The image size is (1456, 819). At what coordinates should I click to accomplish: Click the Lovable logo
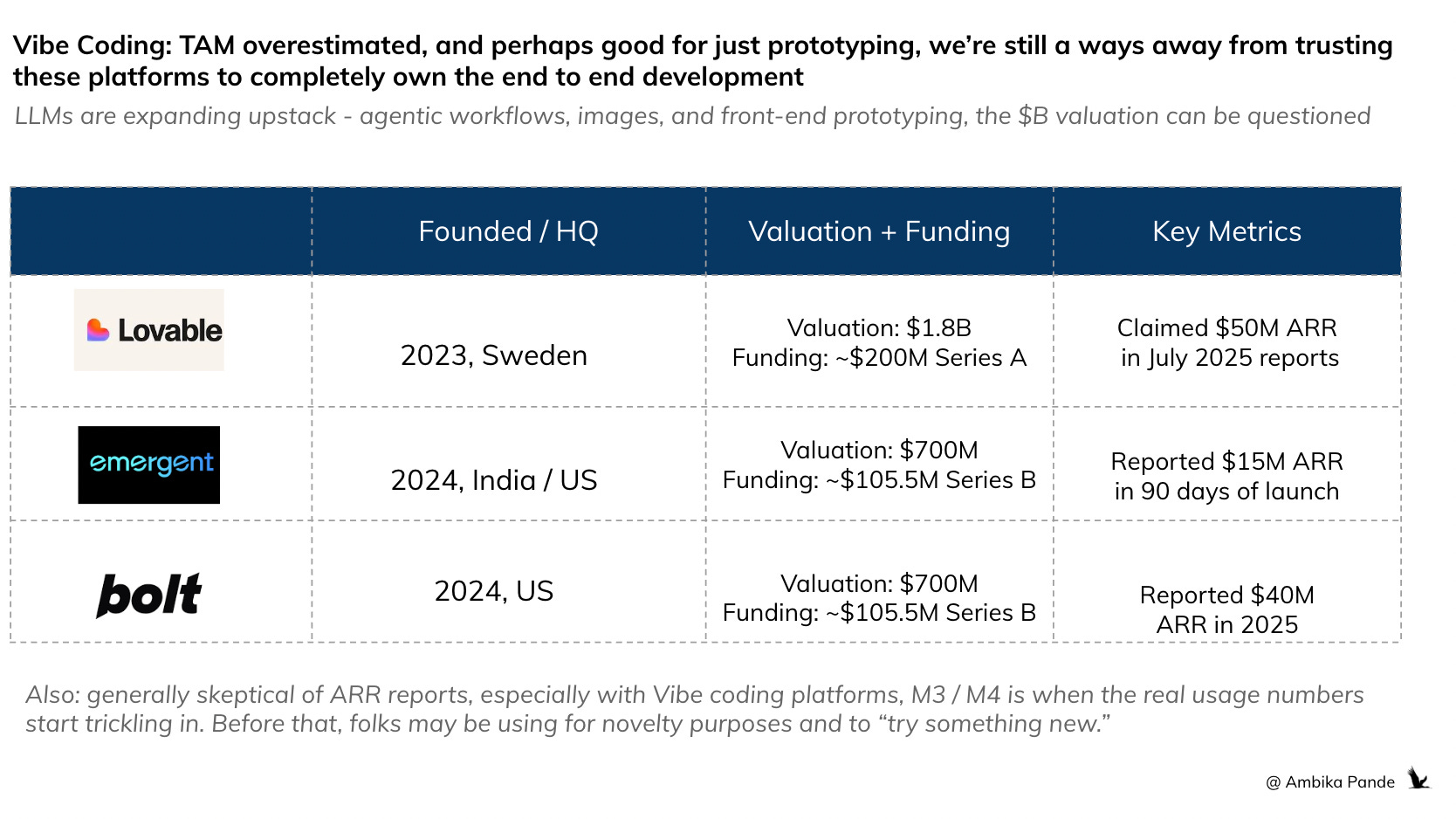coord(149,330)
